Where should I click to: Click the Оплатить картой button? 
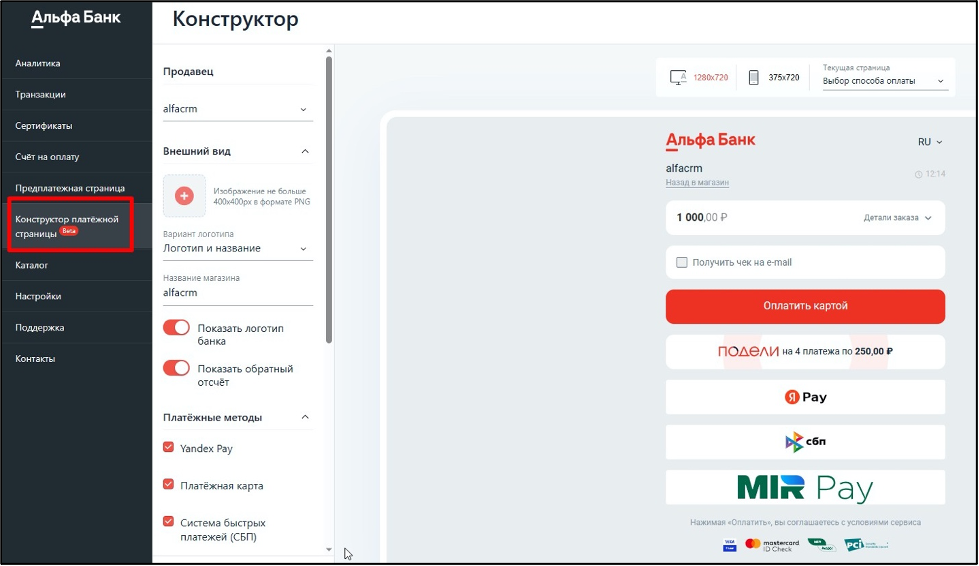tap(805, 306)
